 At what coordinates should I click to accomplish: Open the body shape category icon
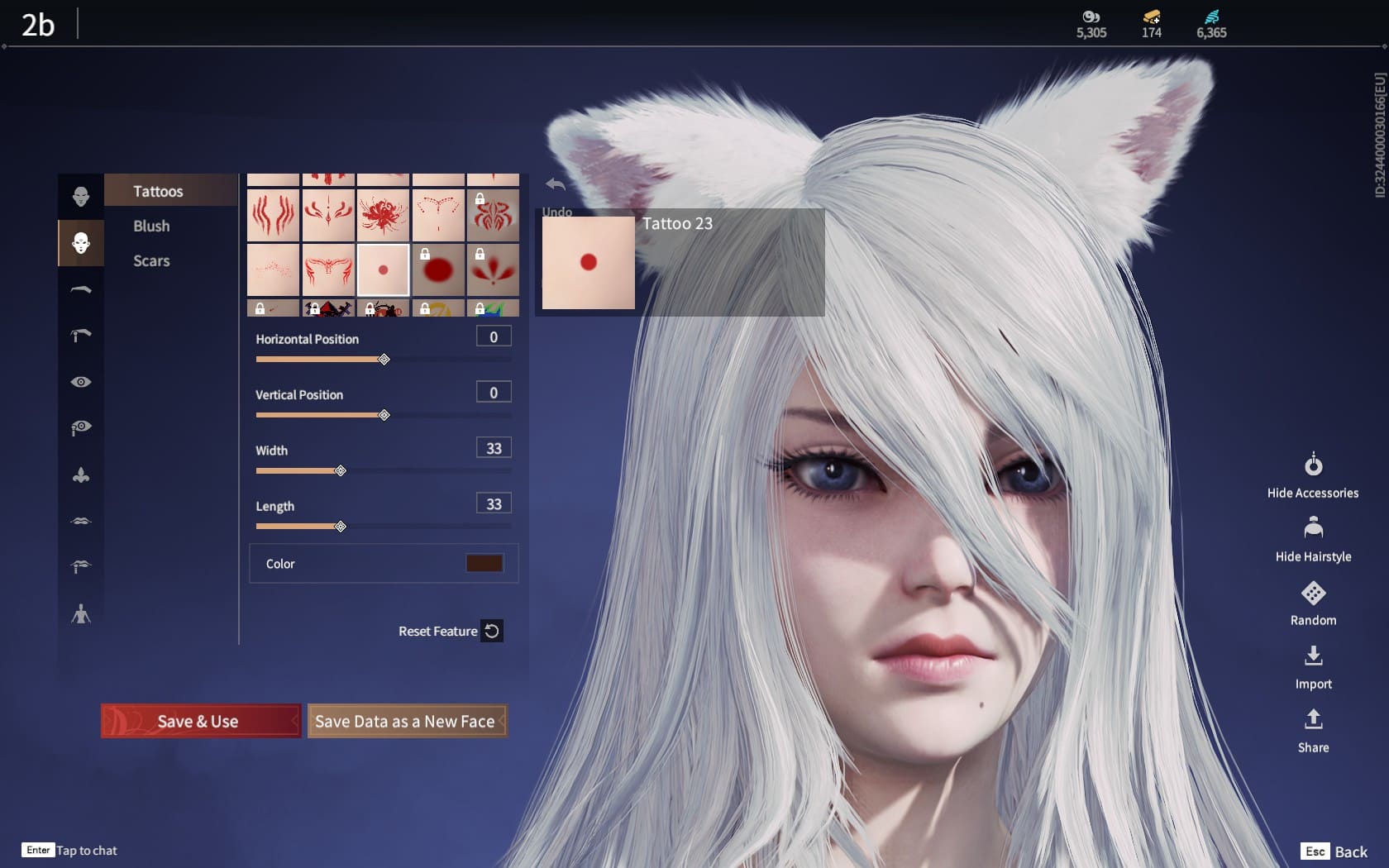pyautogui.click(x=81, y=613)
